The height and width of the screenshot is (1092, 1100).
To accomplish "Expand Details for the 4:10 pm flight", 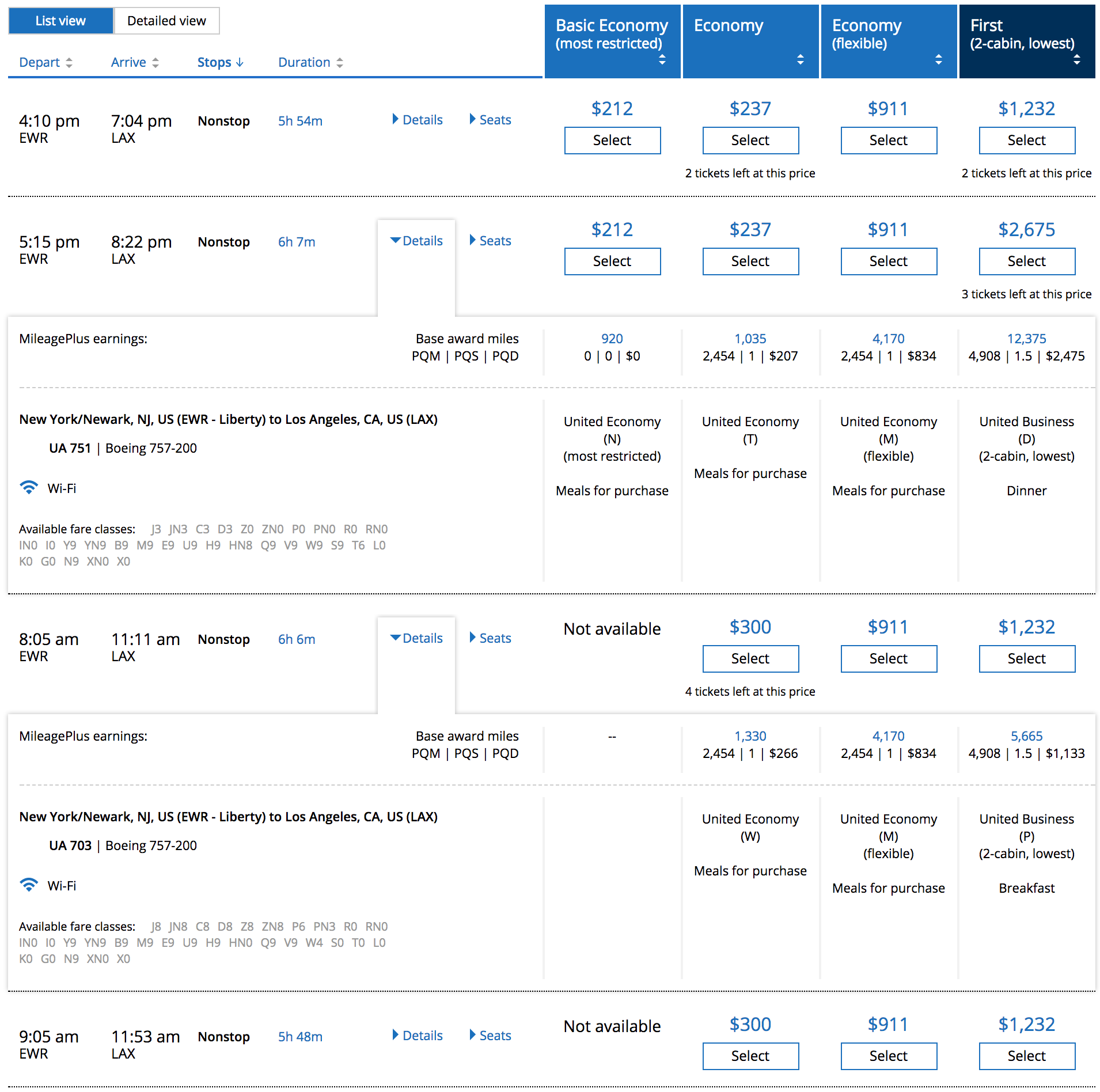I will click(418, 120).
